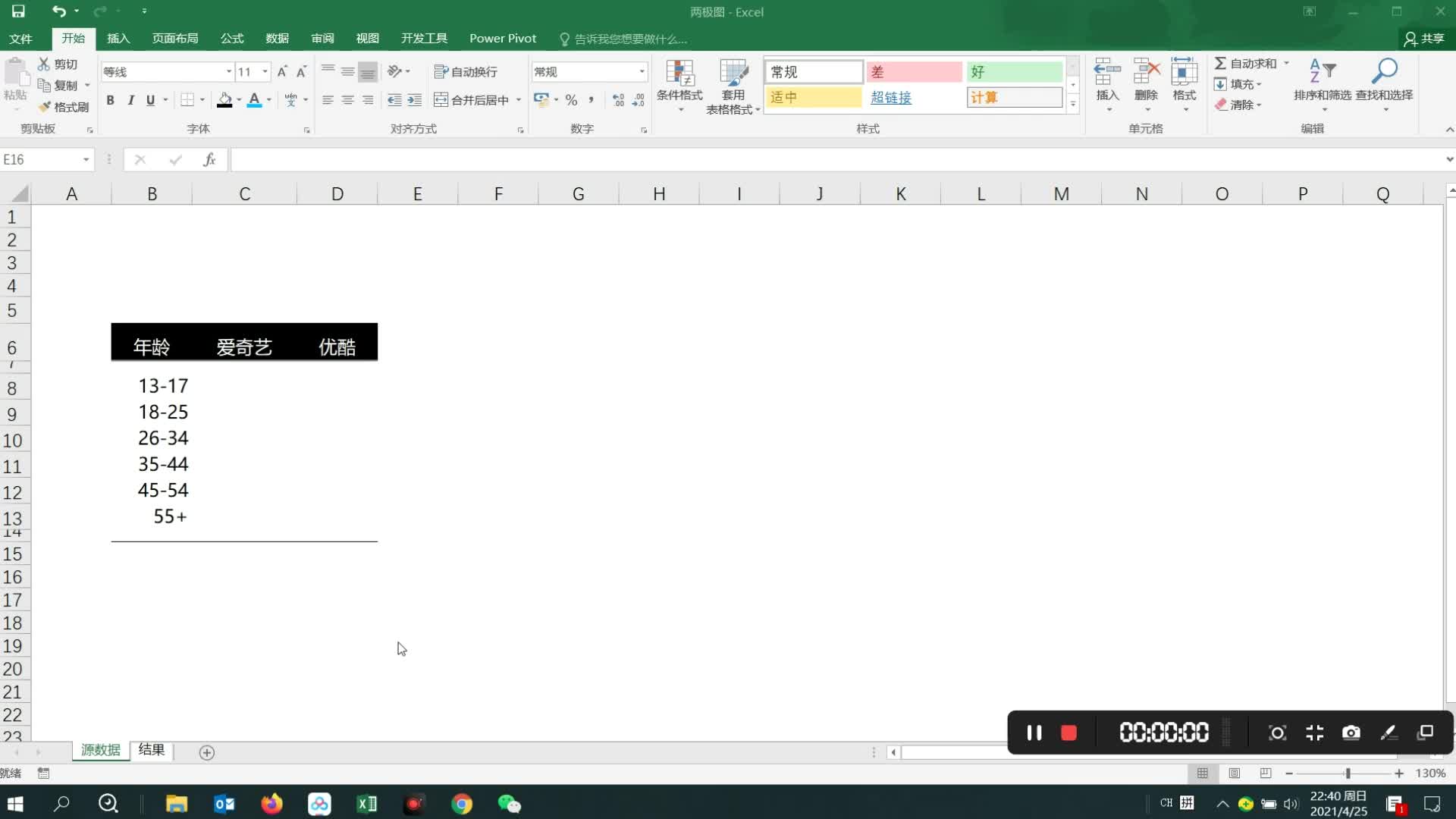Decrease font size with smaller A icon
Viewport: 1456px width, 819px height.
[x=301, y=71]
